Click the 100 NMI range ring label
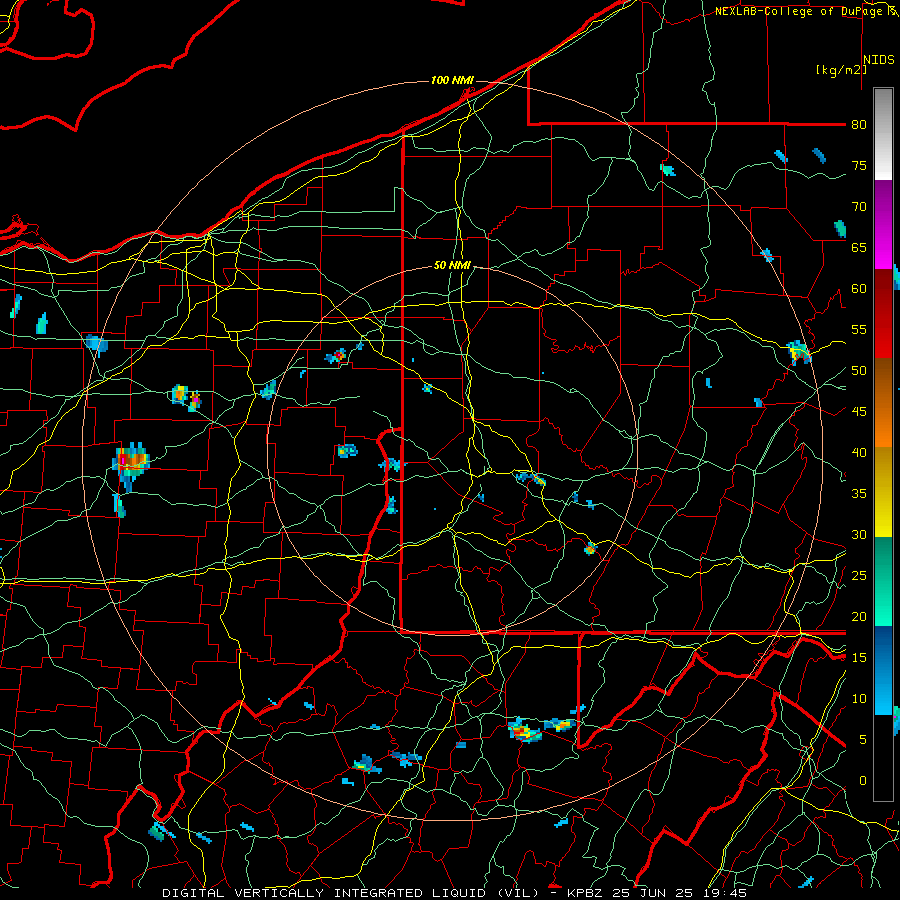The height and width of the screenshot is (900, 900). (x=452, y=80)
